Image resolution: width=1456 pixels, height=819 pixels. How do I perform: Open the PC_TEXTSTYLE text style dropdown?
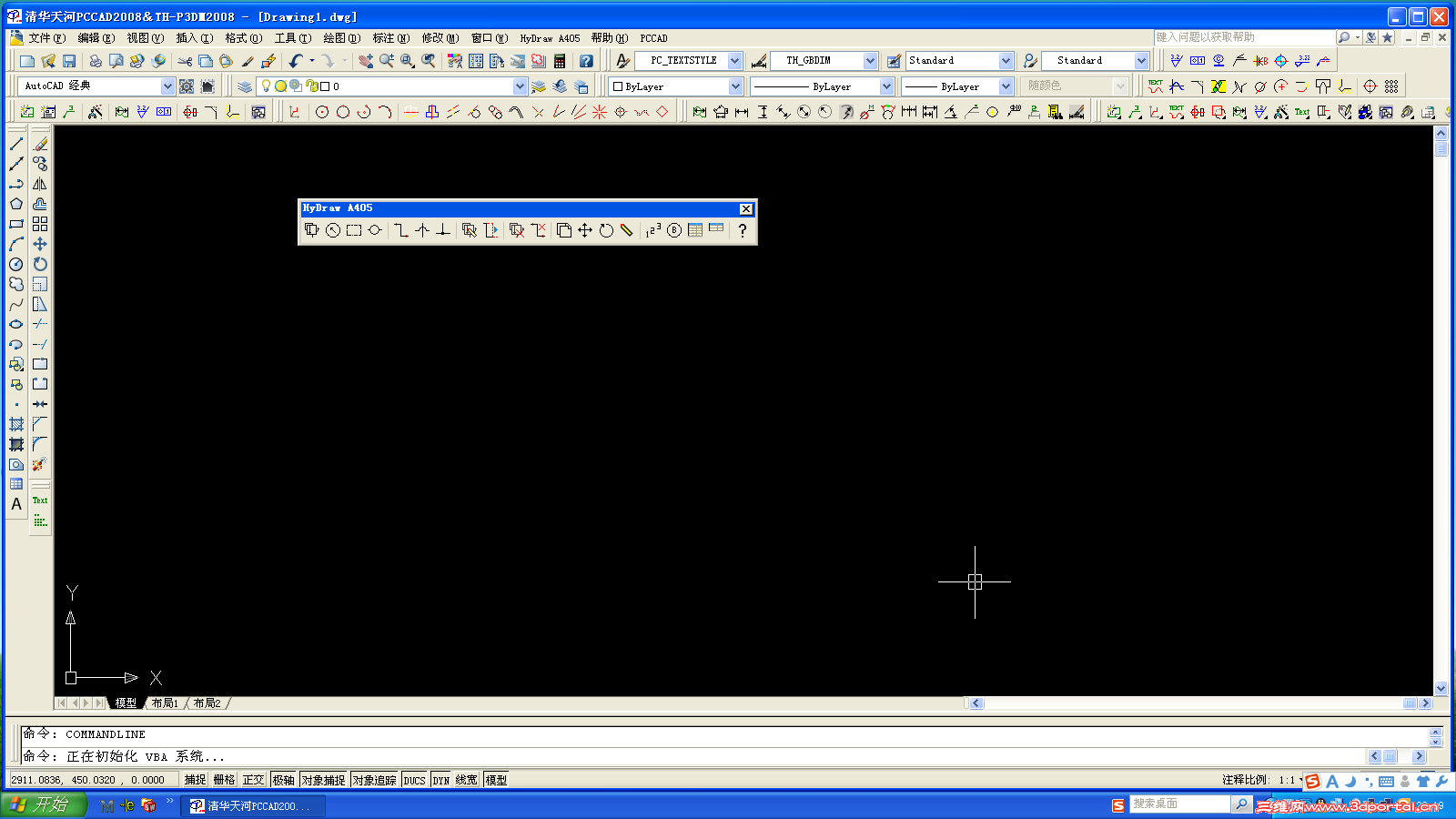734,61
